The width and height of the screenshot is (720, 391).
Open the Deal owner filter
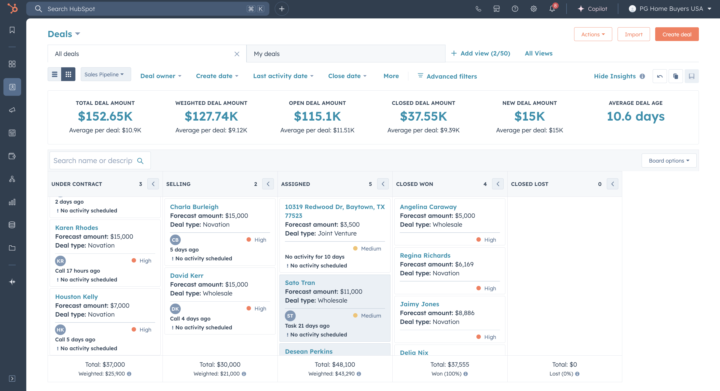tap(161, 76)
